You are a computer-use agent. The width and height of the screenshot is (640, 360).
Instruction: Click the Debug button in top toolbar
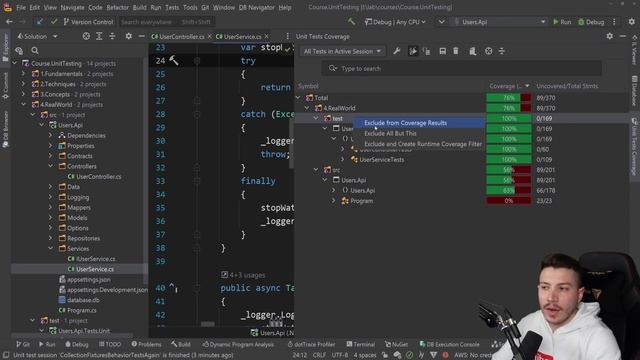tap(591, 22)
